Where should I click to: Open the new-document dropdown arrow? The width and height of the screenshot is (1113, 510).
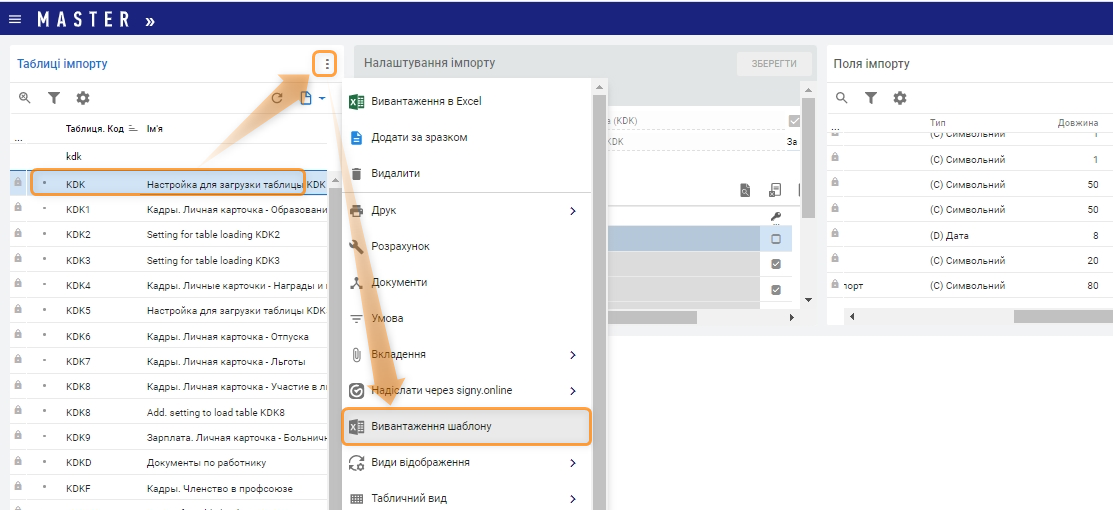pyautogui.click(x=322, y=98)
